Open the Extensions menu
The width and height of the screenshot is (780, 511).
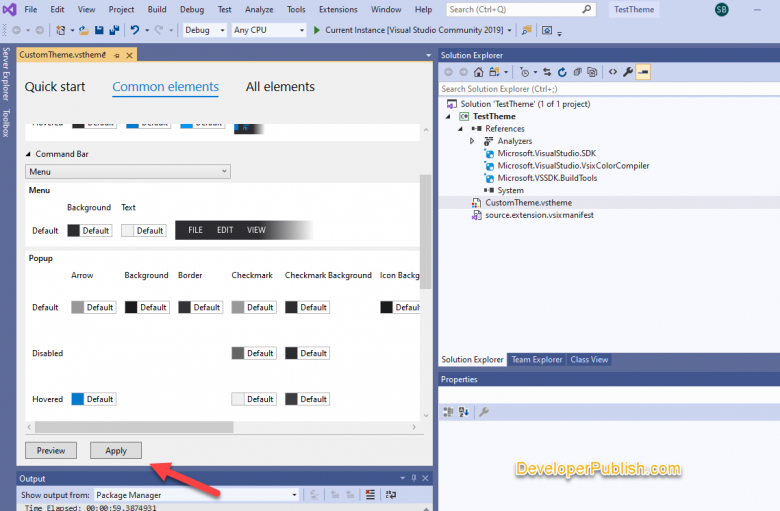(x=338, y=9)
